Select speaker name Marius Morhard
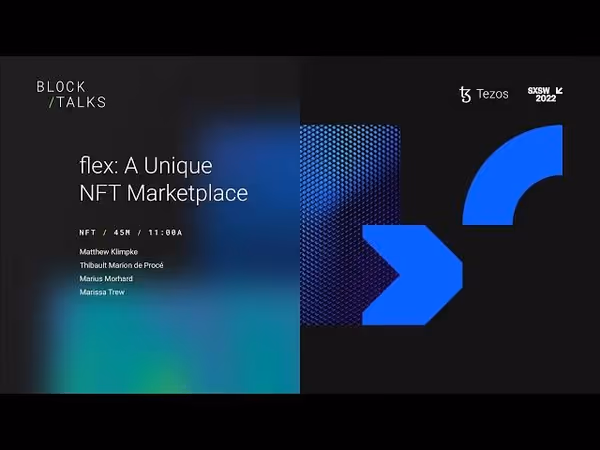 [x=106, y=279]
